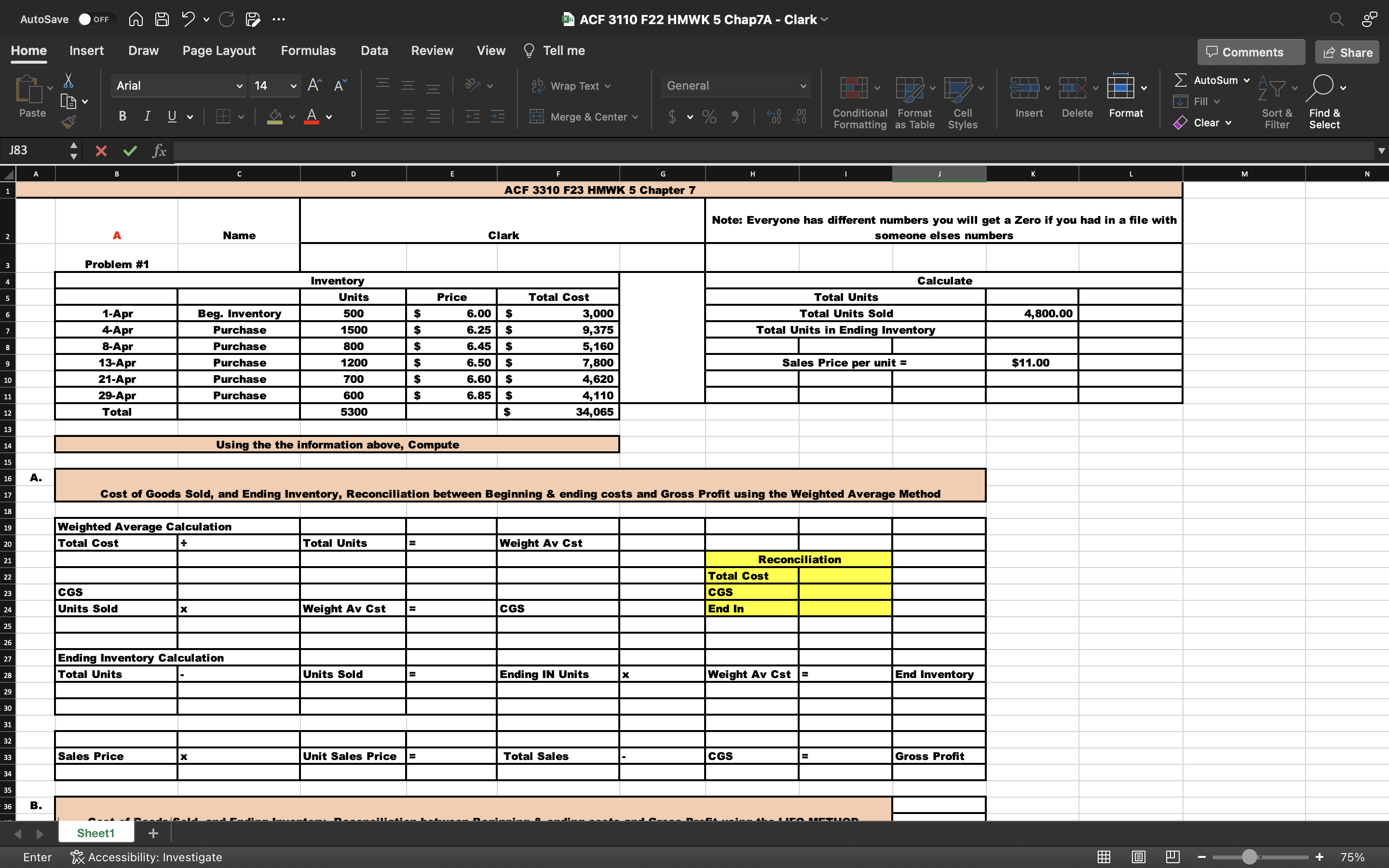The image size is (1389, 868).
Task: Switch to Page Layout view icon
Action: click(x=1138, y=856)
